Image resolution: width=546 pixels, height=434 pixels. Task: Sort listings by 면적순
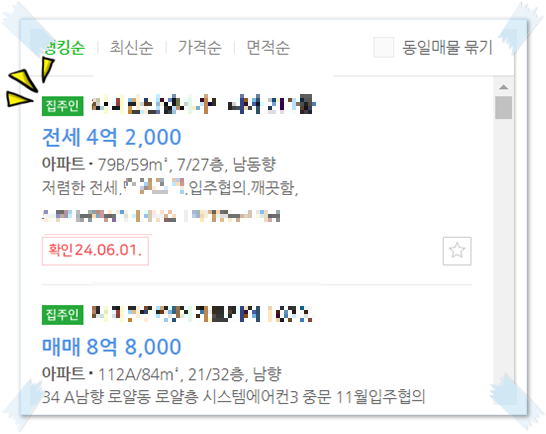click(x=268, y=47)
